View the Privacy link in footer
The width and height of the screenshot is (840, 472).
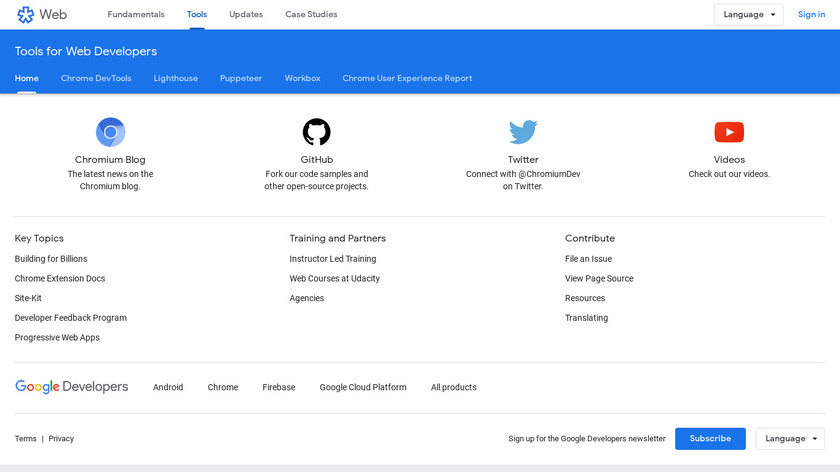point(61,439)
